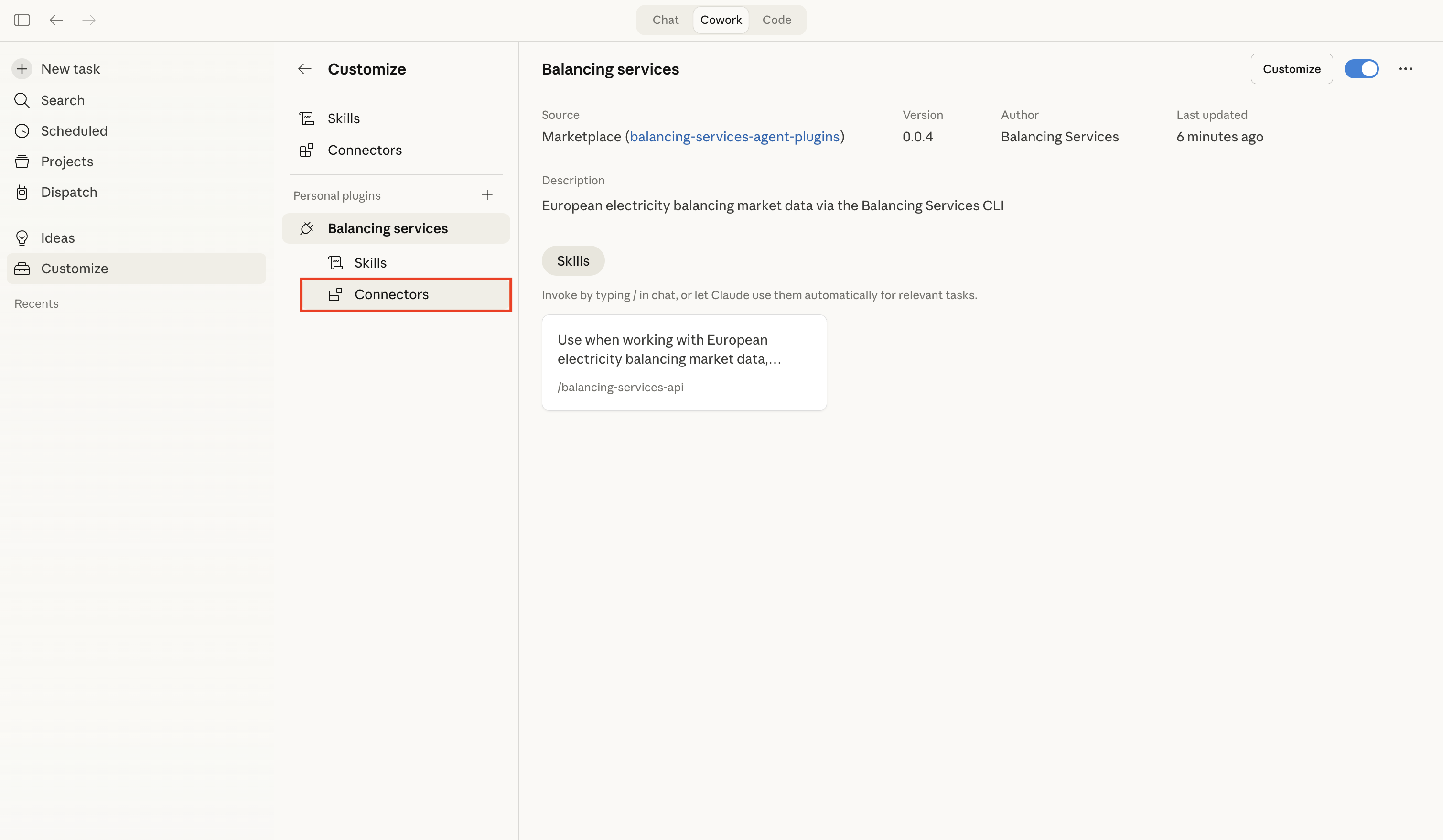
Task: Collapse the sidebar panel
Action: pos(22,20)
